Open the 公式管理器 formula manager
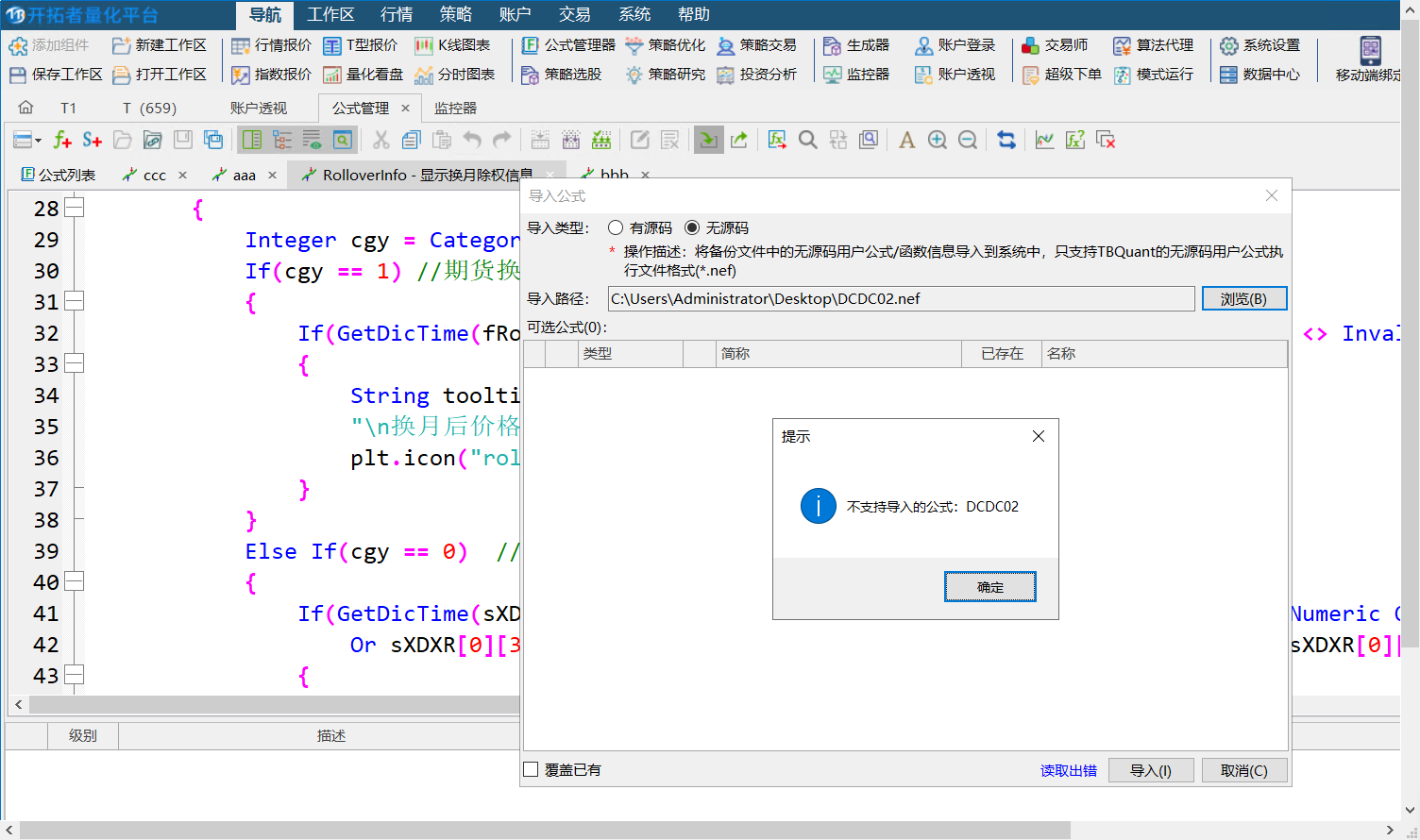The image size is (1420, 840). pos(568,45)
